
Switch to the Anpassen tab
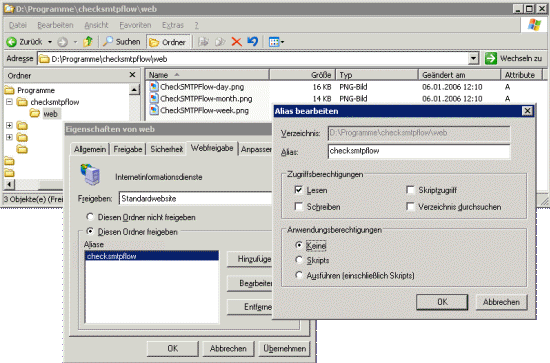256,149
